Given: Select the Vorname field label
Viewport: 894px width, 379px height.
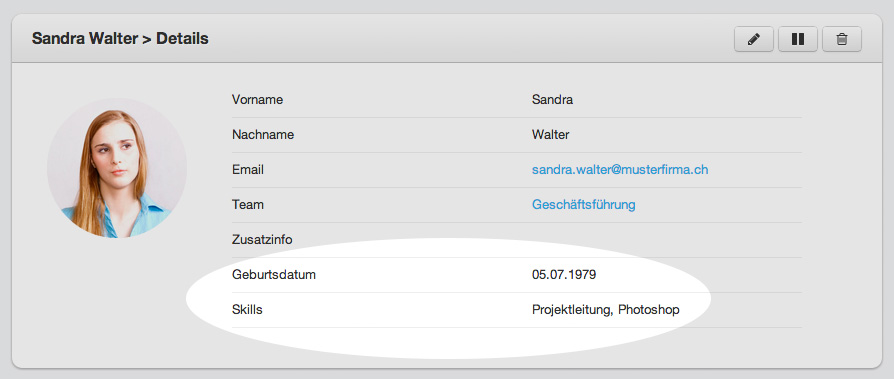Looking at the screenshot, I should 257,100.
